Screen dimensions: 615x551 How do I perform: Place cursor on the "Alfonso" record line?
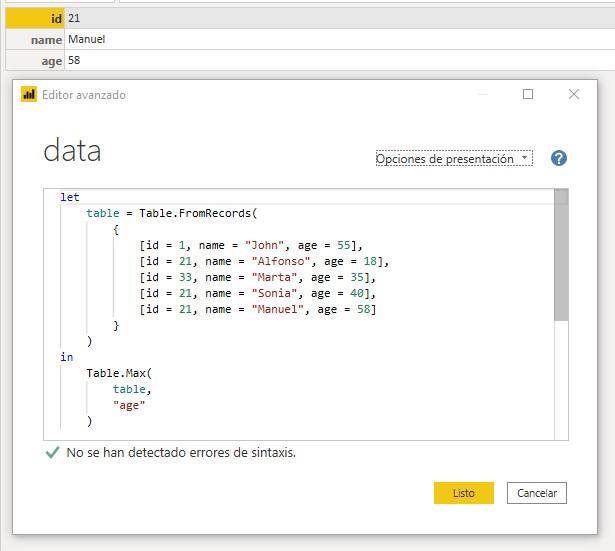(x=263, y=261)
